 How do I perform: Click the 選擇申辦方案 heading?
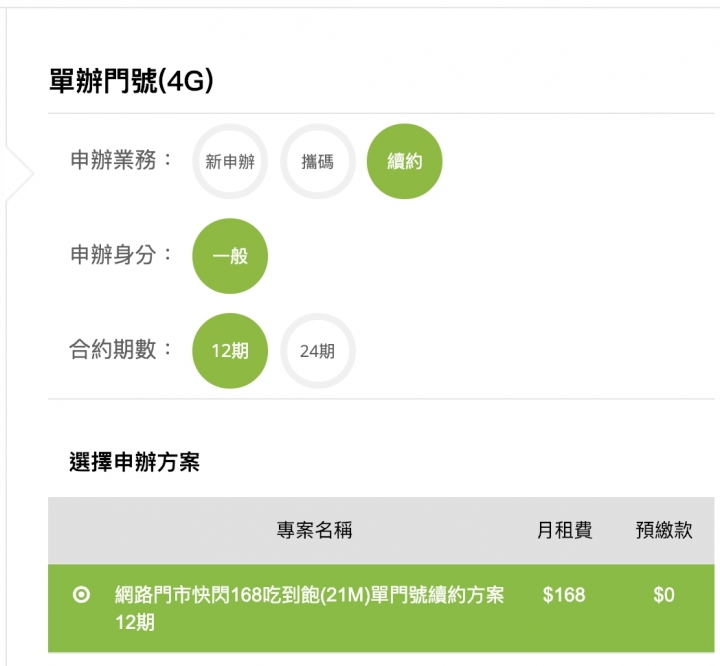coord(134,462)
